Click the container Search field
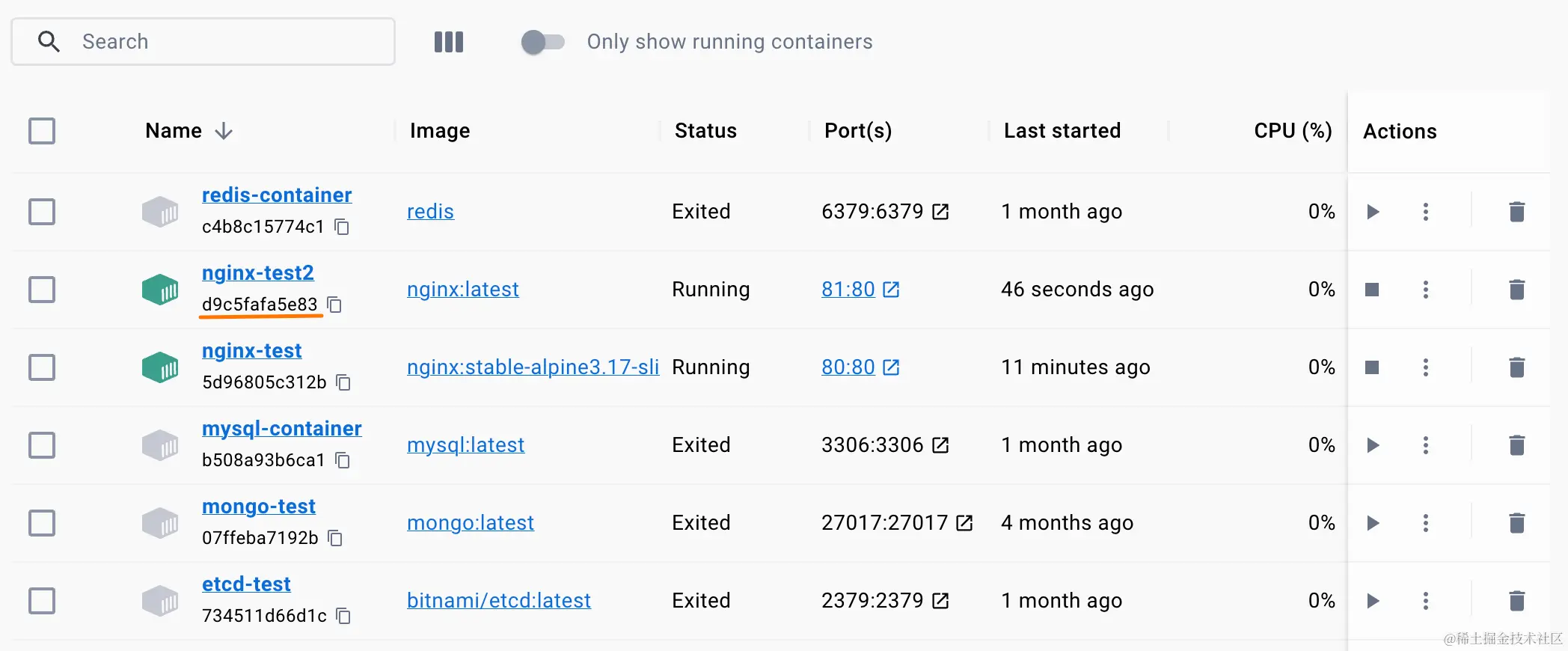This screenshot has height=651, width=1568. pyautogui.click(x=224, y=42)
